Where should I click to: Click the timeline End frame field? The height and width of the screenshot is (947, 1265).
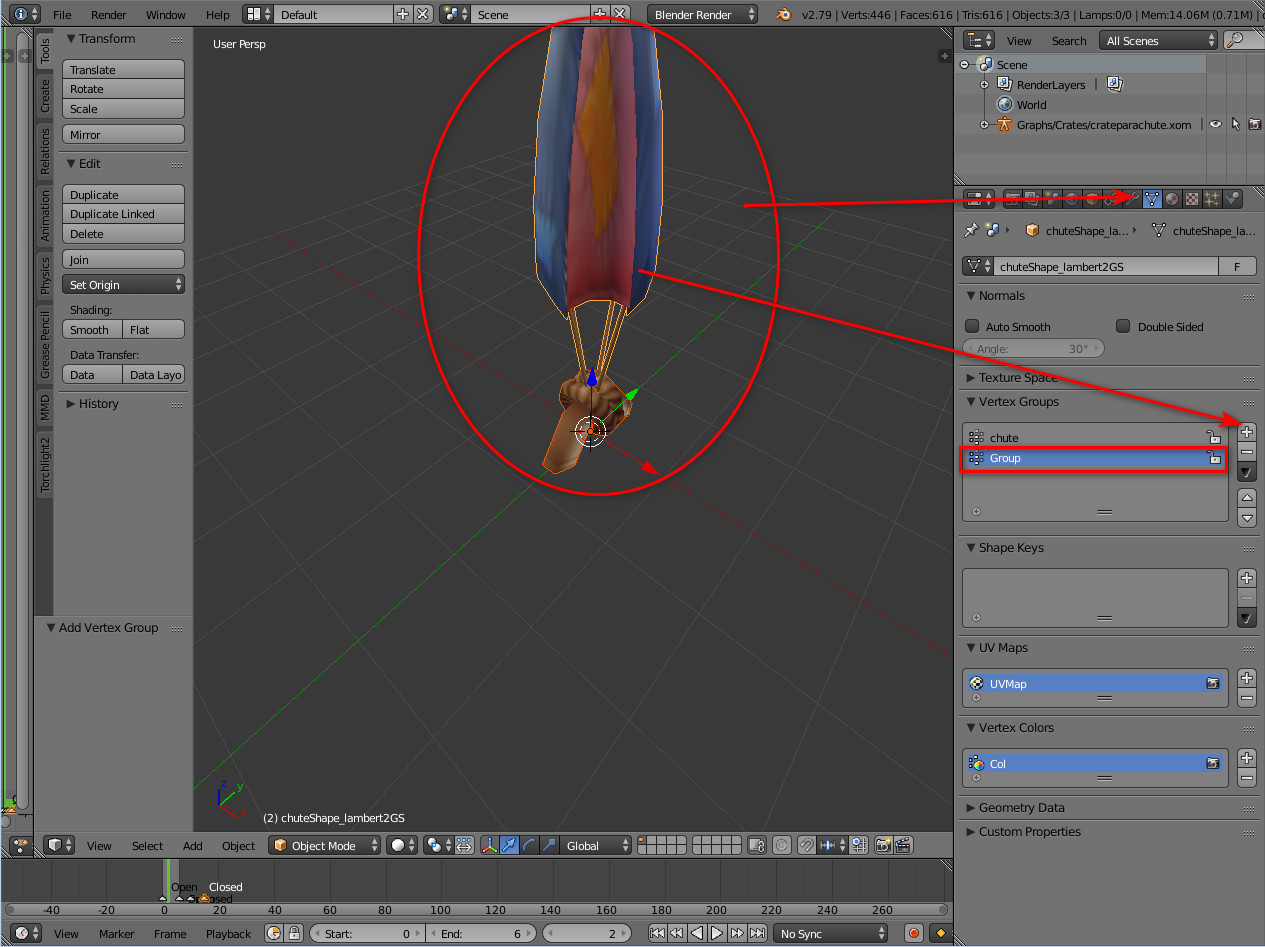482,933
